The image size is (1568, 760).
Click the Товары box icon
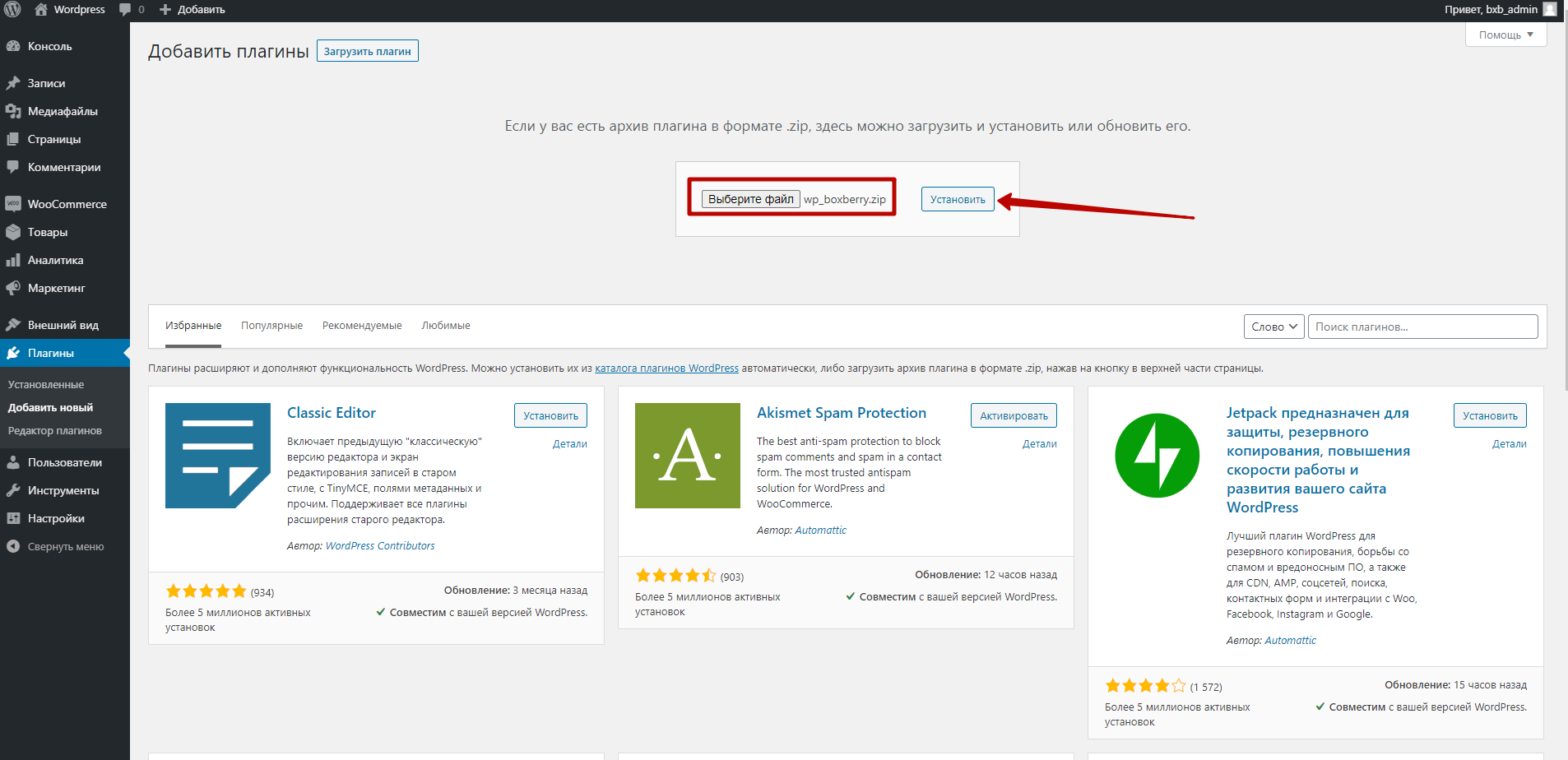(13, 232)
